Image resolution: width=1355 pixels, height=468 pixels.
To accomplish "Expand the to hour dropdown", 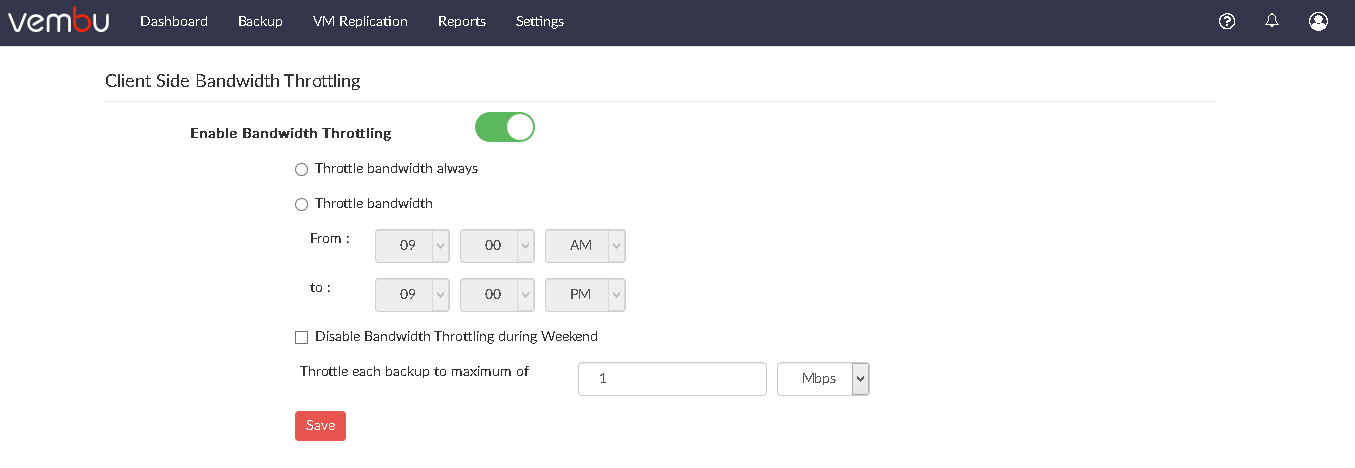I will point(412,295).
